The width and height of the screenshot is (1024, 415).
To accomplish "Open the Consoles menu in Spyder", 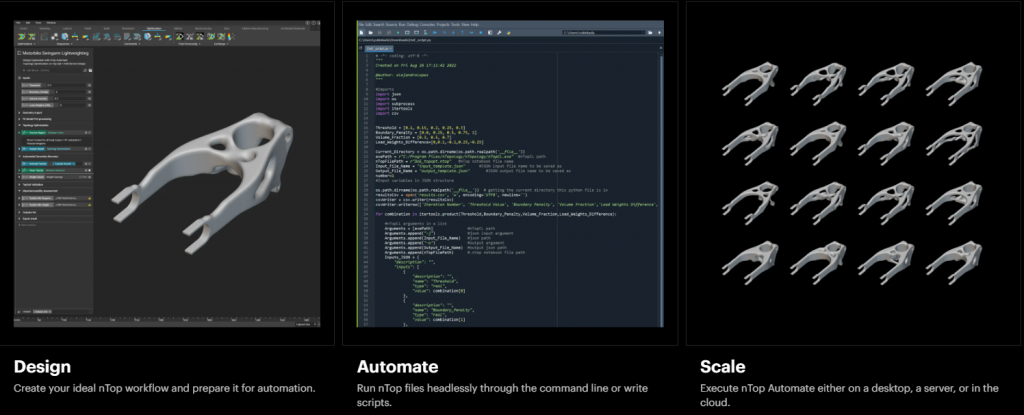I will tap(427, 24).
